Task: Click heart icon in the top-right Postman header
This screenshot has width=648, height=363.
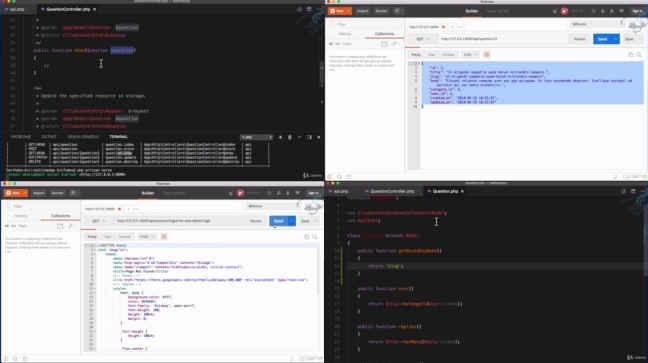Action: [x=621, y=11]
